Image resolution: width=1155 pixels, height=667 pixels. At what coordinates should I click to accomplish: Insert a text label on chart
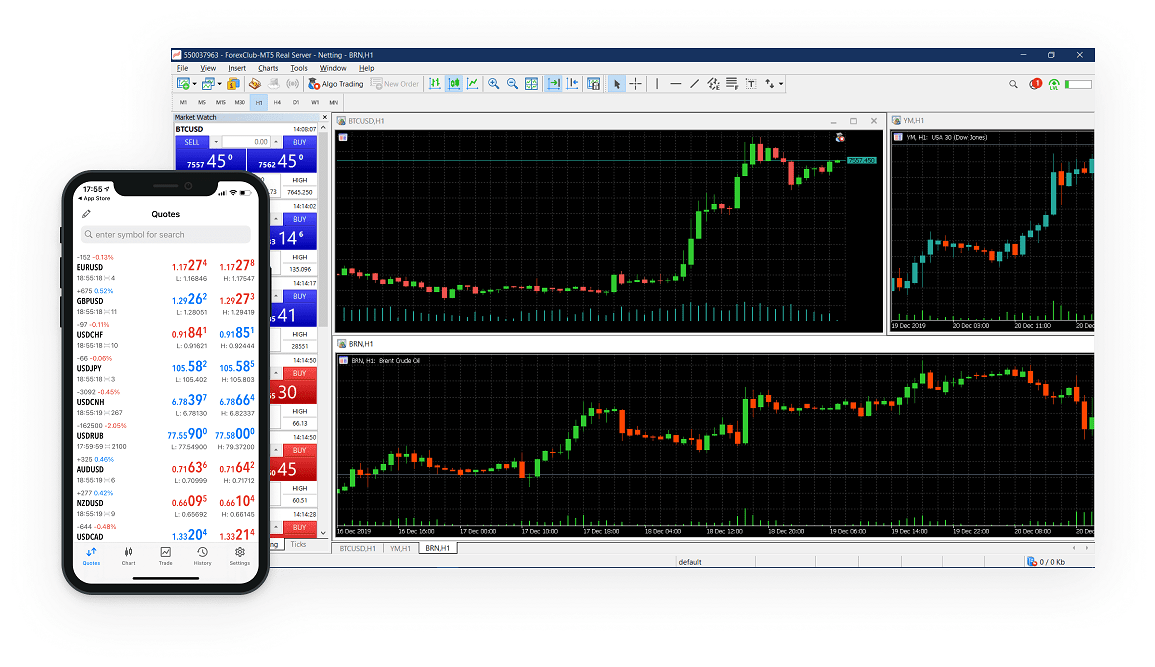tap(752, 83)
